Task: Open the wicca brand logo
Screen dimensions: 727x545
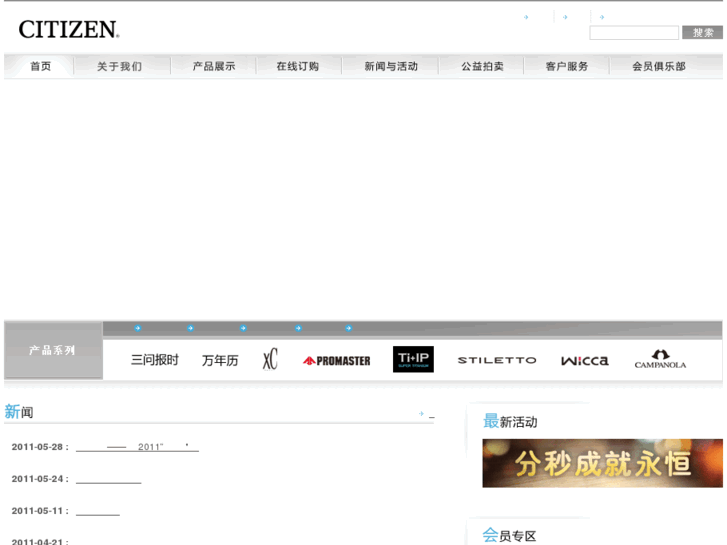Action: 585,361
